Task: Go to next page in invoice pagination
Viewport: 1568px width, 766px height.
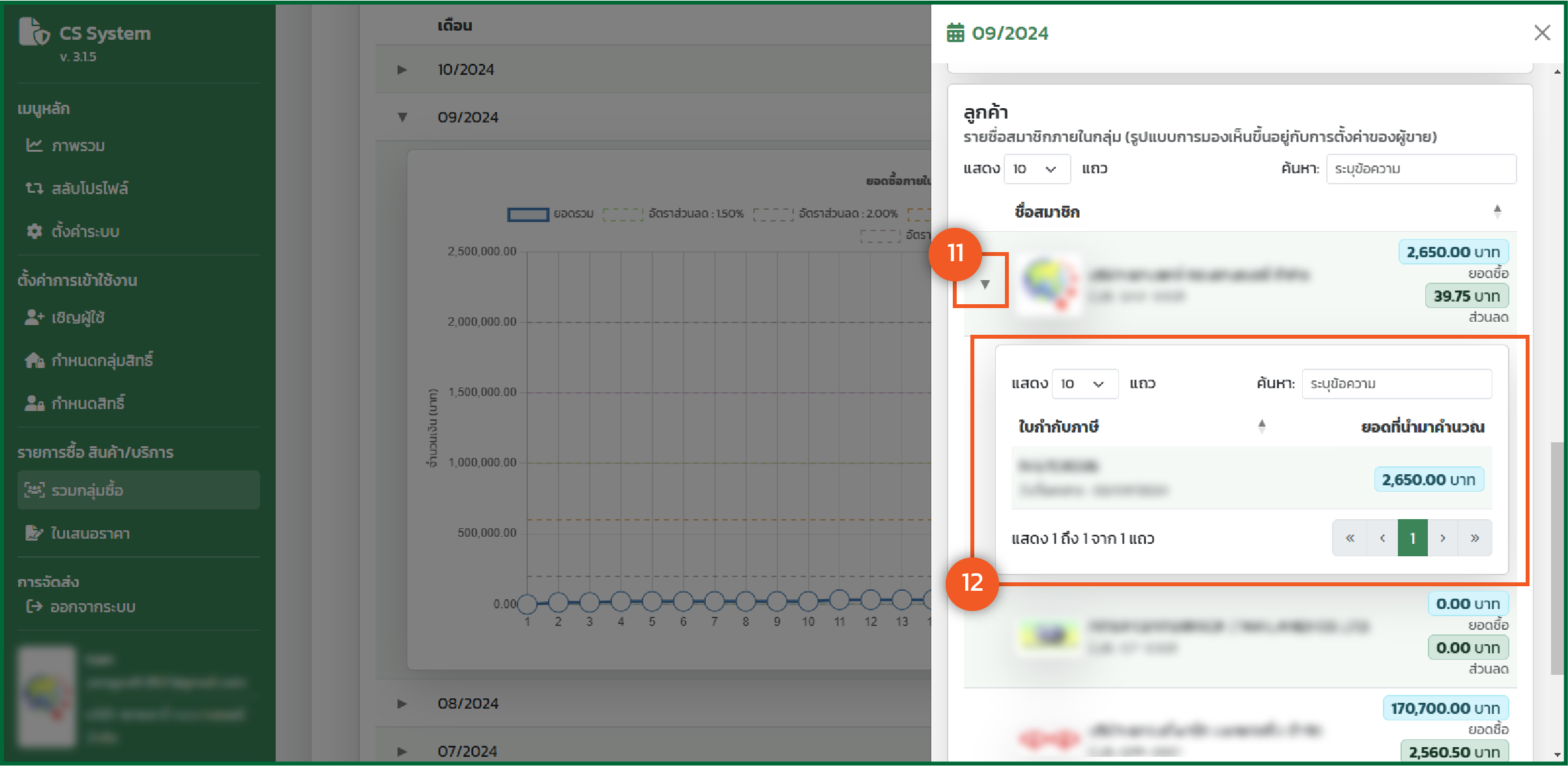Action: tap(1443, 538)
